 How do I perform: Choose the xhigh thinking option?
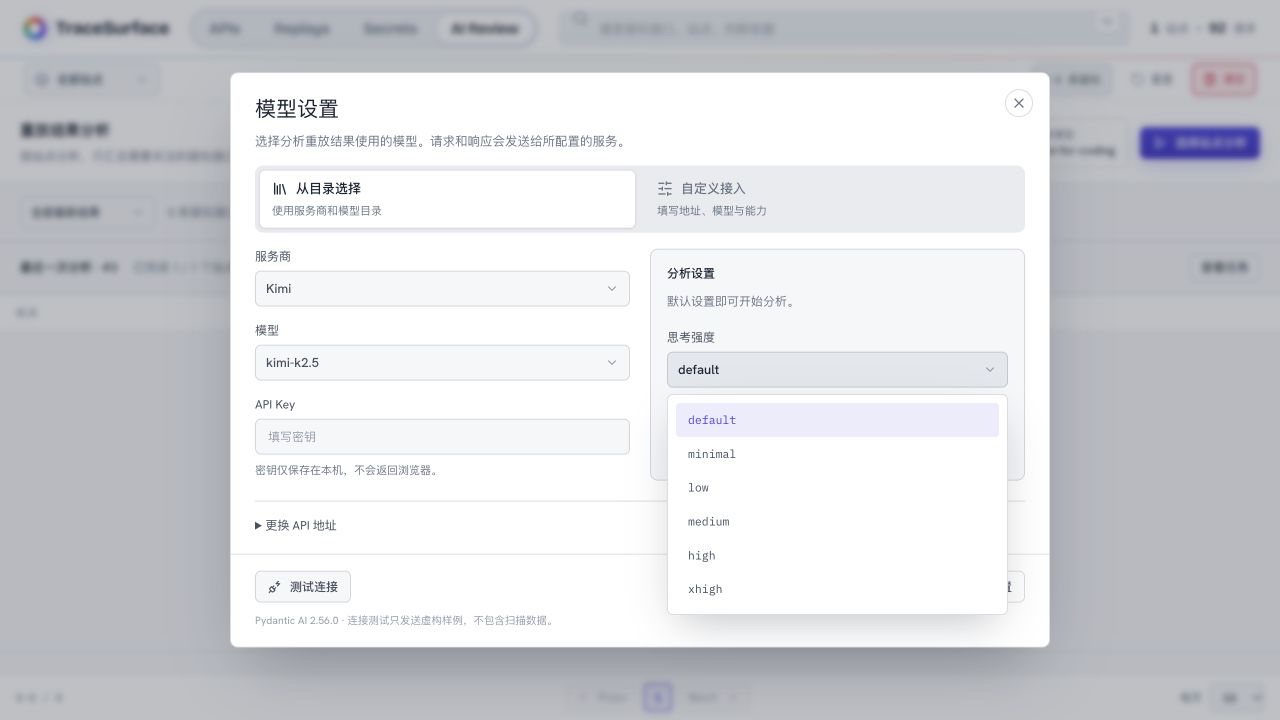click(x=837, y=590)
